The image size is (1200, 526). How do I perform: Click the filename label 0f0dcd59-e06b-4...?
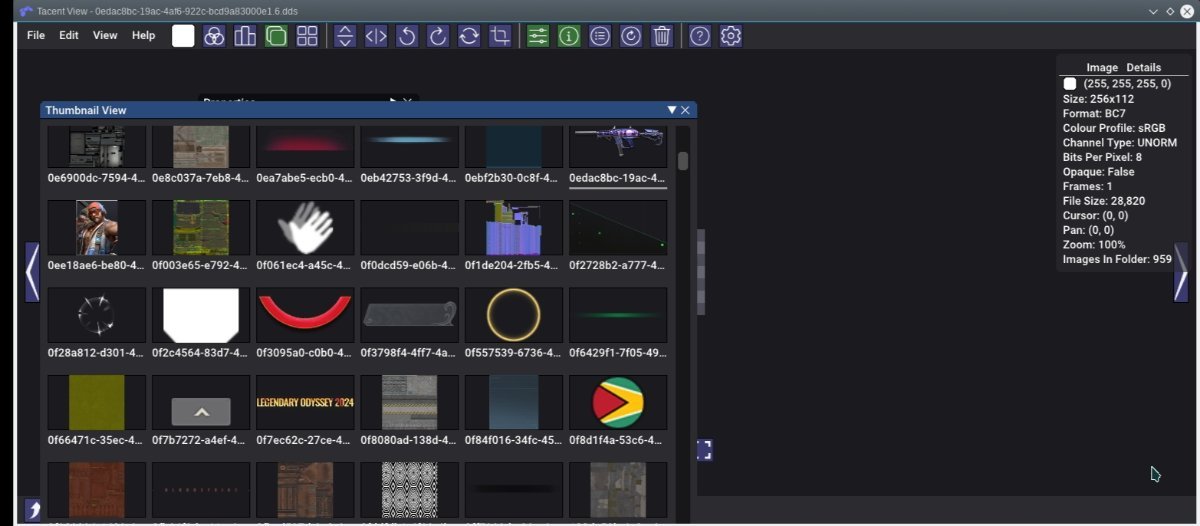(410, 266)
